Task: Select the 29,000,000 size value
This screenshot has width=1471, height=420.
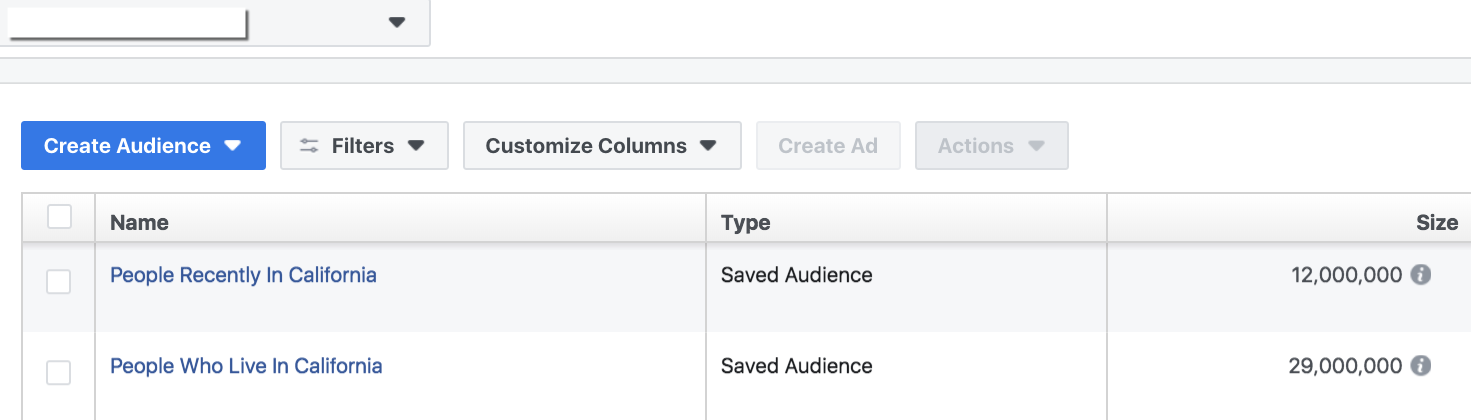Action: point(1346,366)
